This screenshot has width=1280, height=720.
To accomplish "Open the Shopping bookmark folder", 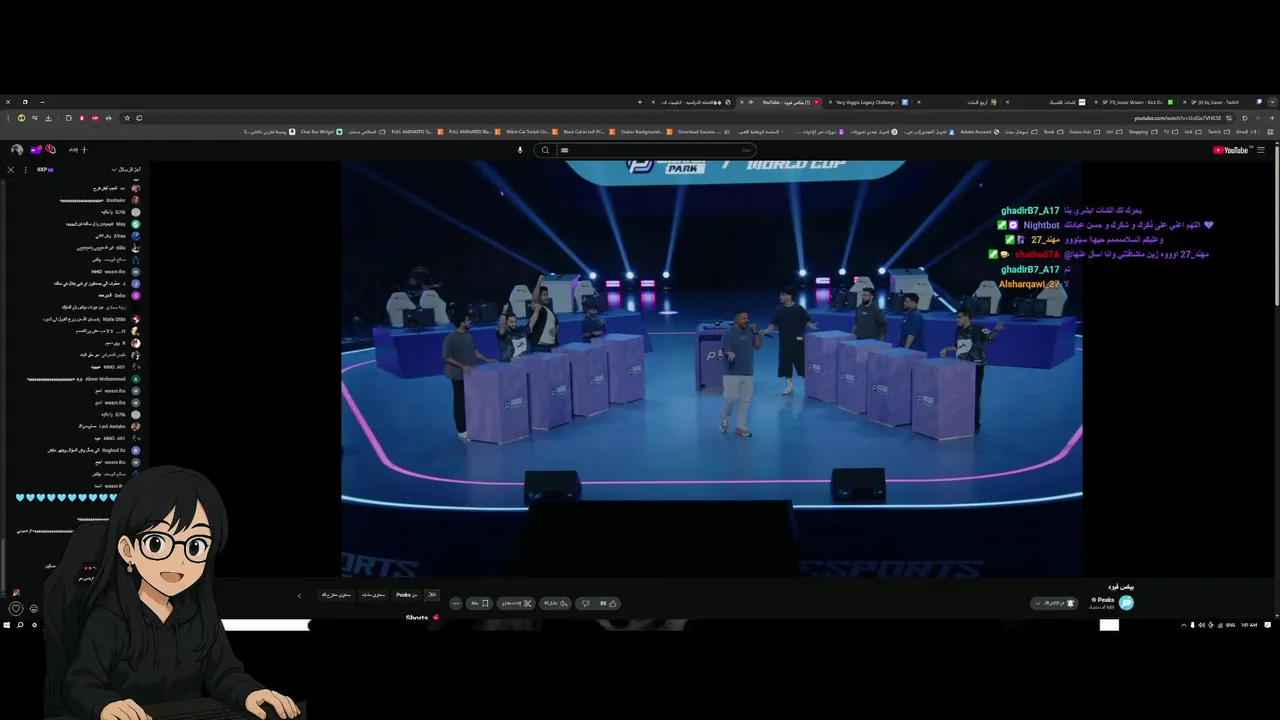I will (1143, 131).
